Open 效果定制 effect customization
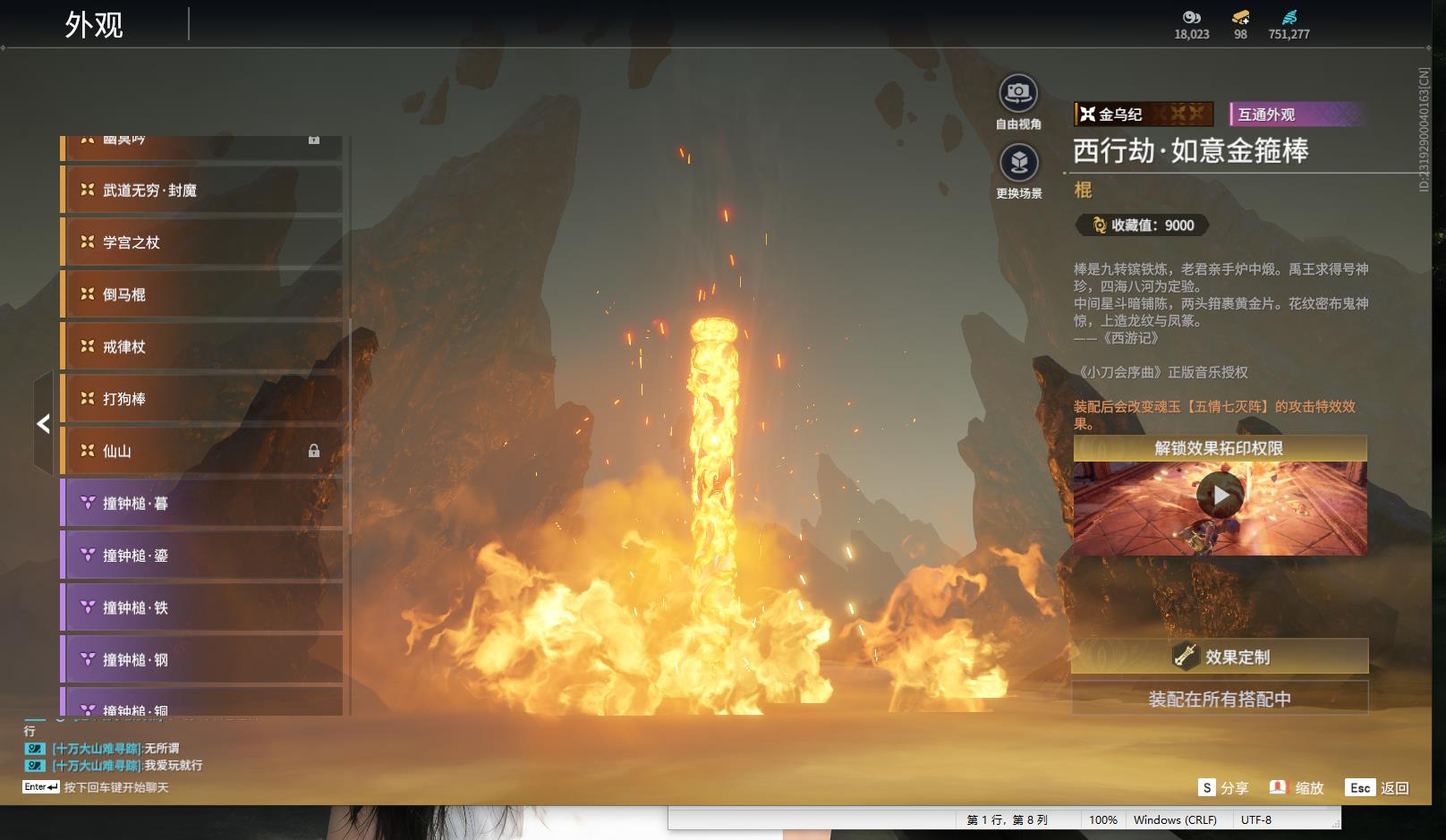Screen dimensions: 1446x840 click(x=1220, y=657)
